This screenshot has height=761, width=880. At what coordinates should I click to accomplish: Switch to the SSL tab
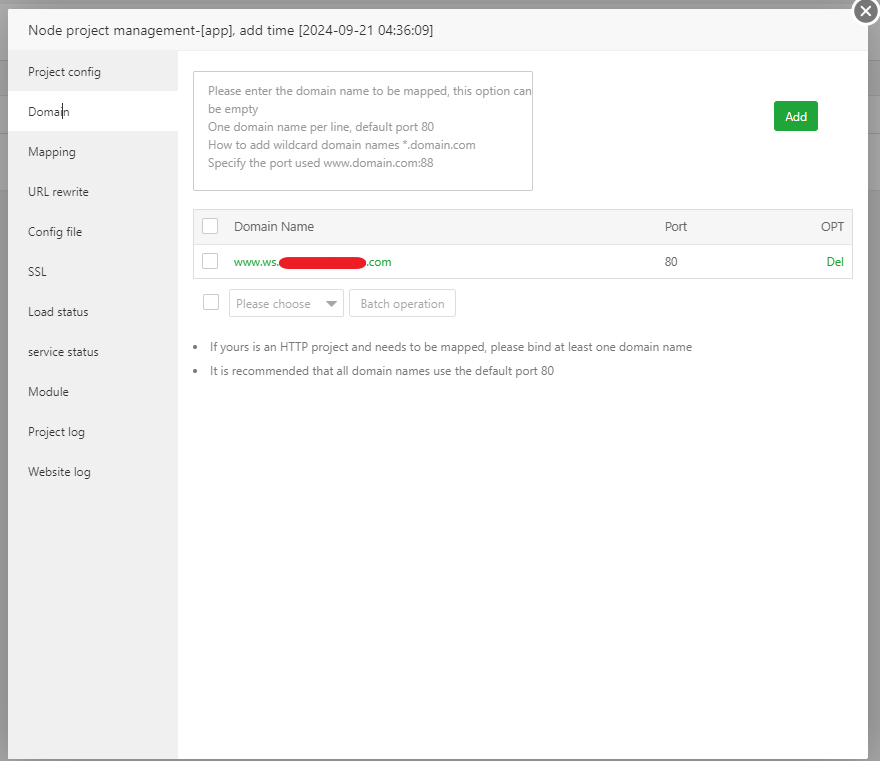(37, 272)
